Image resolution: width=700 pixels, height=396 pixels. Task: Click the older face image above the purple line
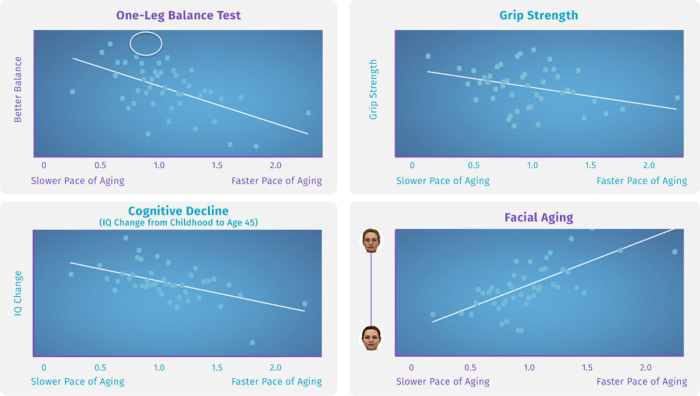(371, 241)
